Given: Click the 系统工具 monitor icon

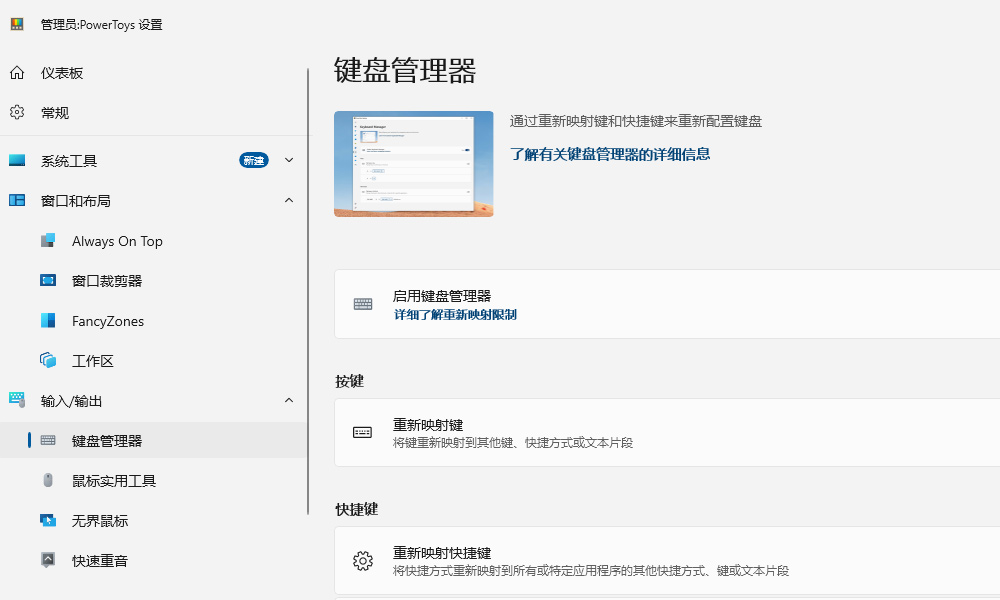Looking at the screenshot, I should [17, 160].
